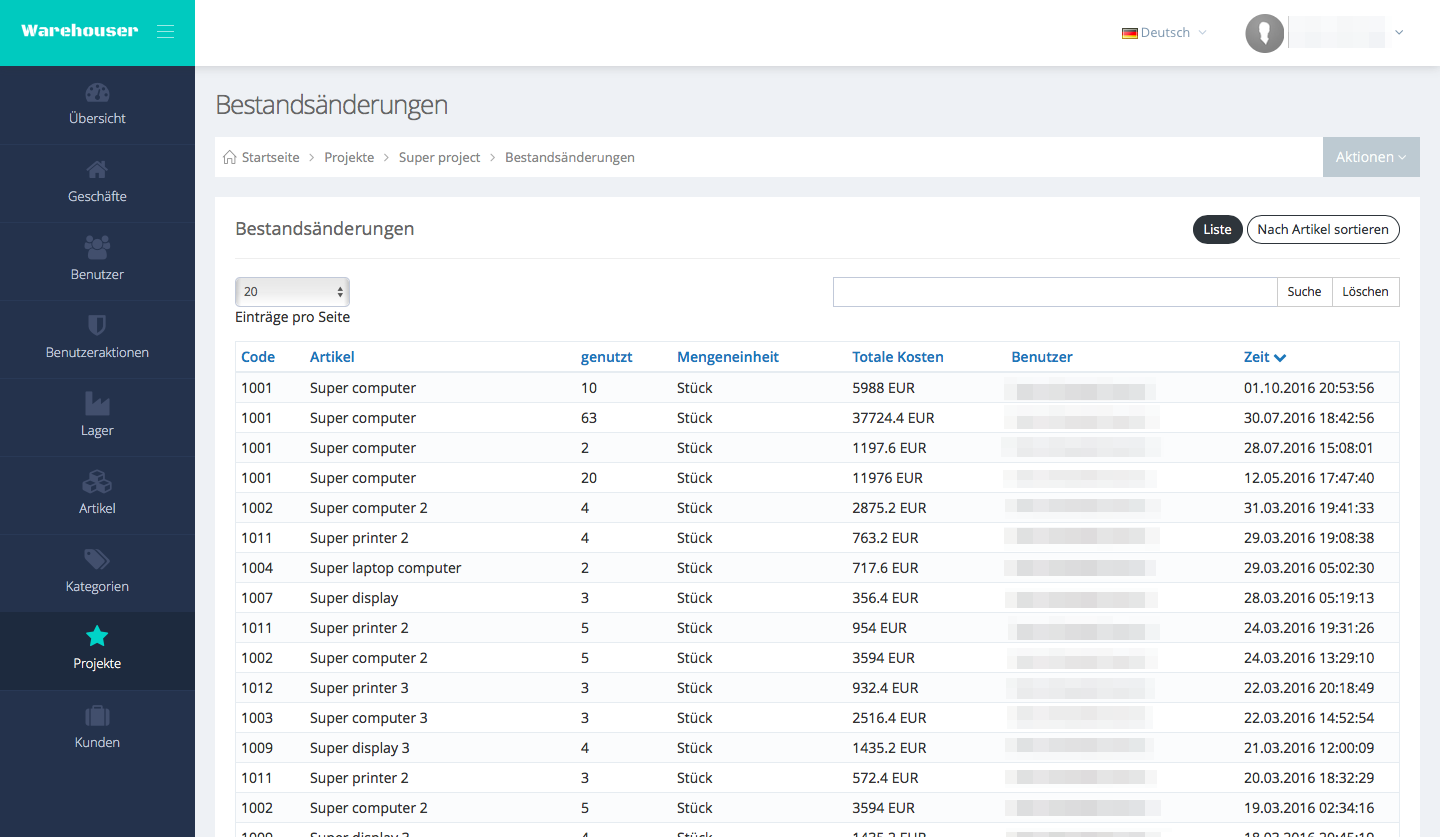Open Kategorien via the tags icon
1440x837 pixels.
coord(97,559)
